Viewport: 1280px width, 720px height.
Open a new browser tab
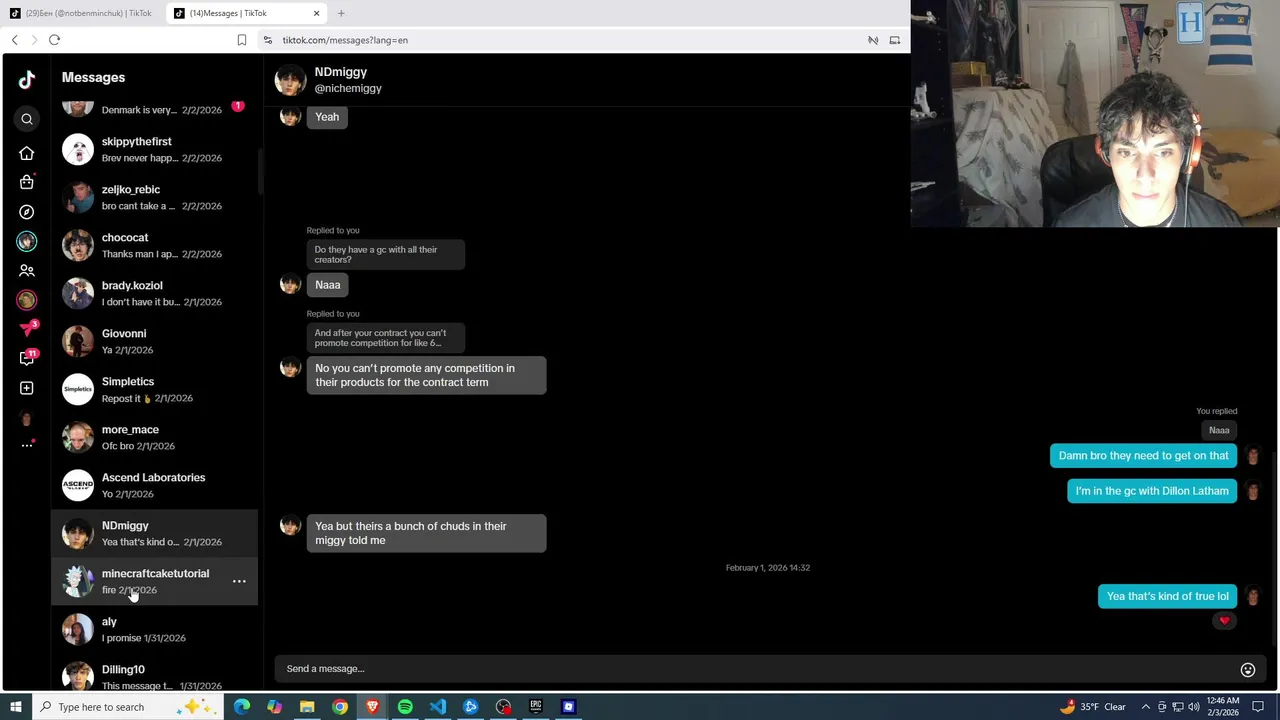[341, 13]
